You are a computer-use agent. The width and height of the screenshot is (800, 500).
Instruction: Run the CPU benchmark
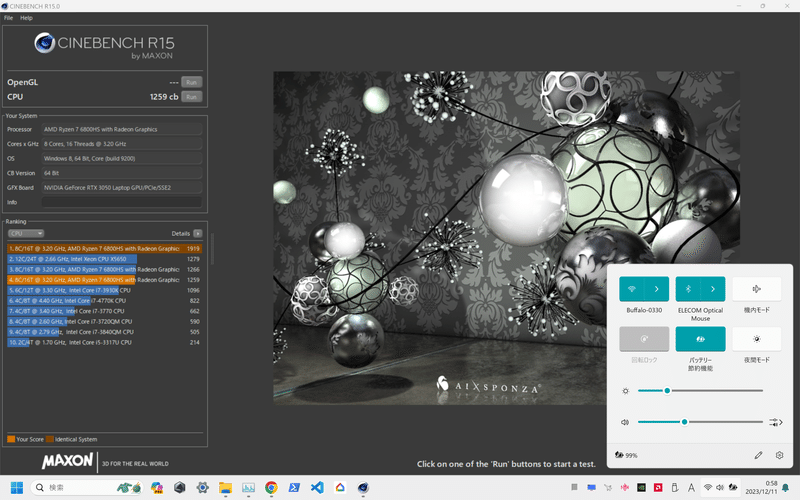click(191, 97)
